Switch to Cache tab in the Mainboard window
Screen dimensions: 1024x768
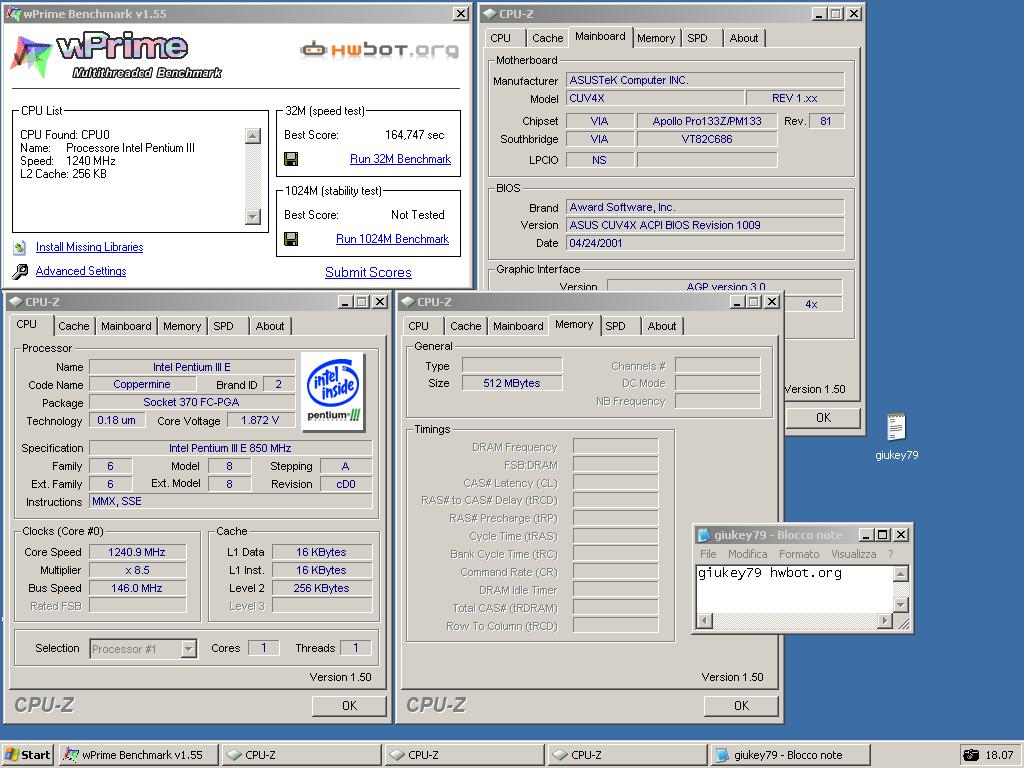pos(547,38)
